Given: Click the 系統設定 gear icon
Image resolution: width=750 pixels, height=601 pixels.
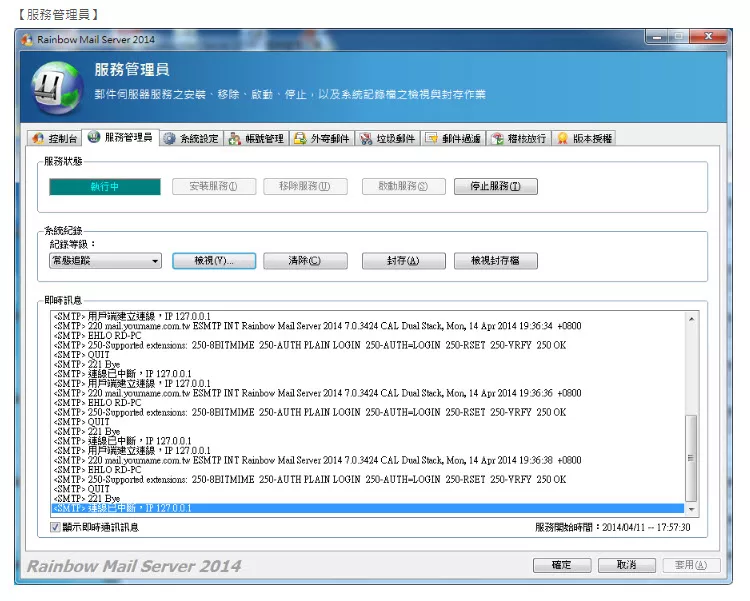Looking at the screenshot, I should (x=170, y=139).
